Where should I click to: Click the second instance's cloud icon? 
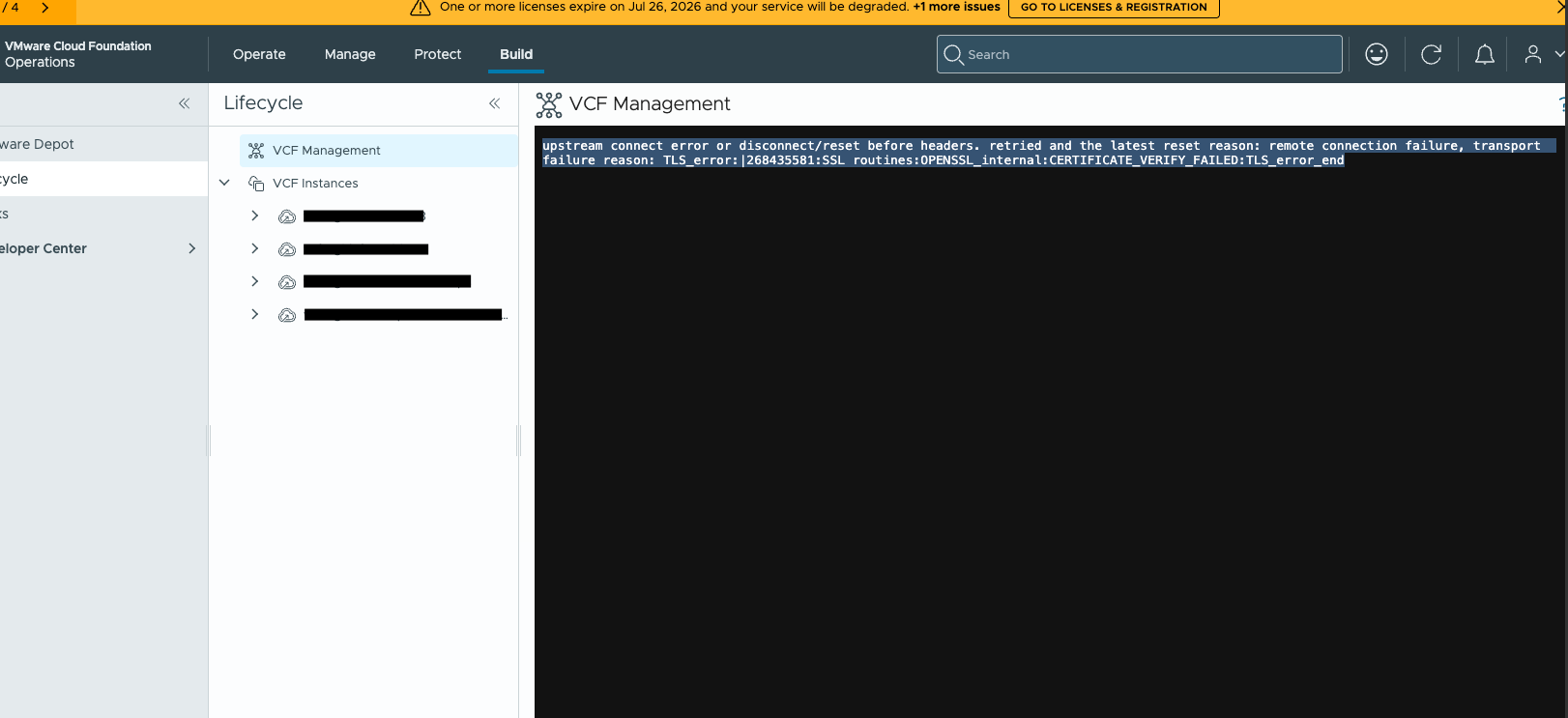point(287,249)
